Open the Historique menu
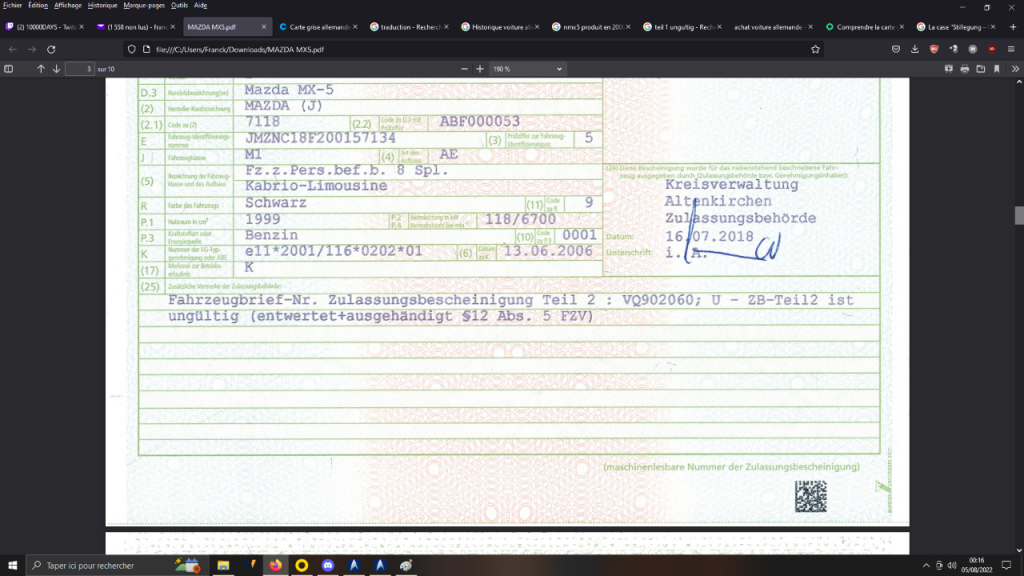 (x=103, y=5)
